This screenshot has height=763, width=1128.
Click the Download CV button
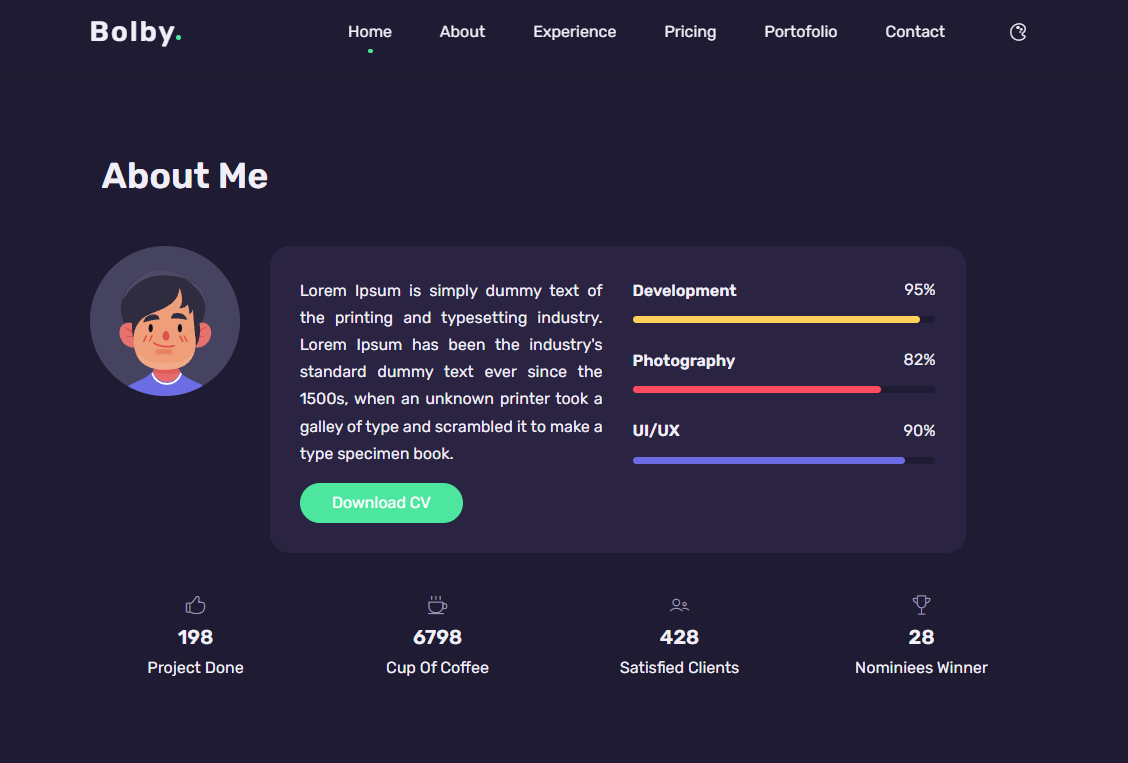381,502
